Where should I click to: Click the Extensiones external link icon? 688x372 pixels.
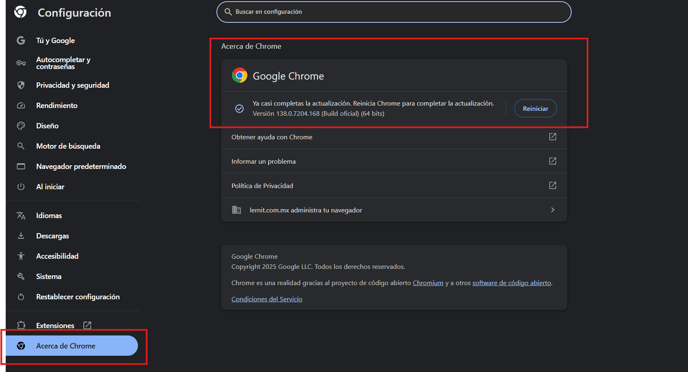[87, 325]
